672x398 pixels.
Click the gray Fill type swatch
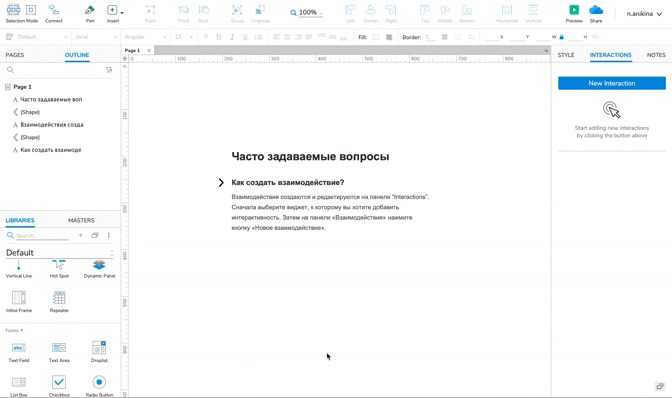pyautogui.click(x=389, y=37)
